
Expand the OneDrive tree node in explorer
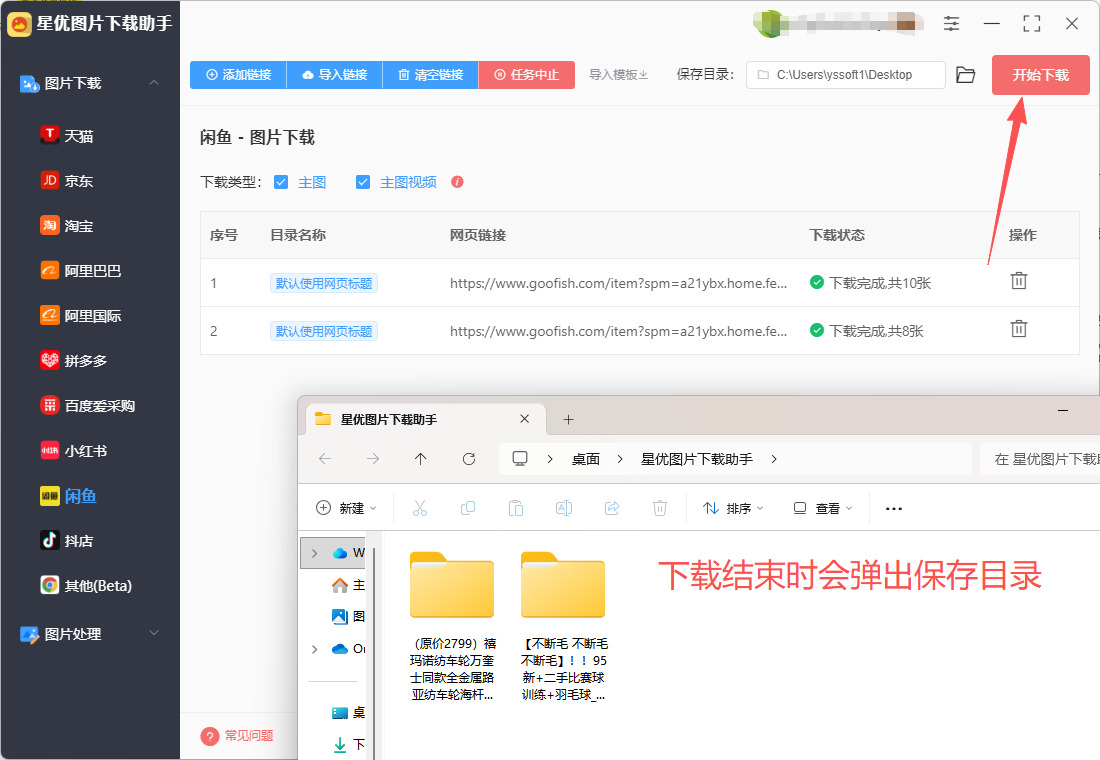pos(314,649)
